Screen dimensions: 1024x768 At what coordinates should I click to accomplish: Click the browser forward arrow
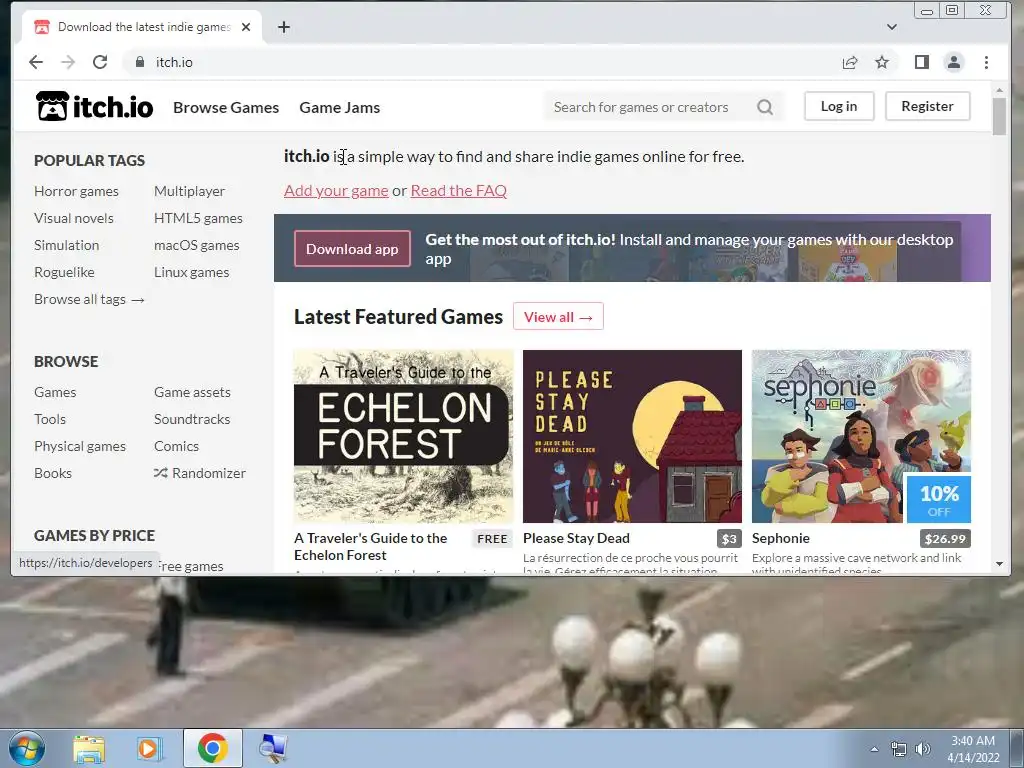[x=68, y=62]
